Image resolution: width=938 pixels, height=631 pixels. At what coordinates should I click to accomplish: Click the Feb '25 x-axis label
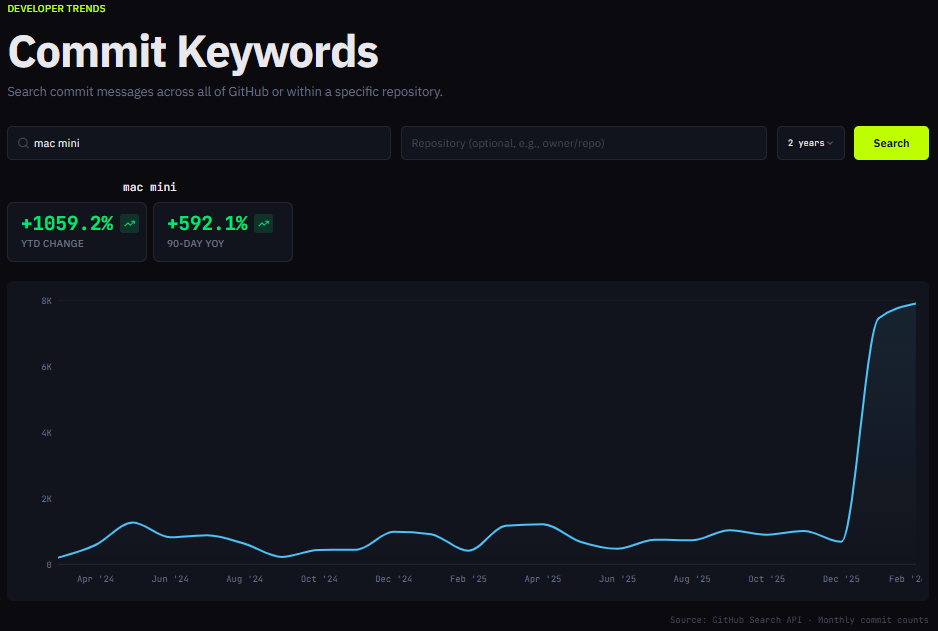click(x=468, y=579)
